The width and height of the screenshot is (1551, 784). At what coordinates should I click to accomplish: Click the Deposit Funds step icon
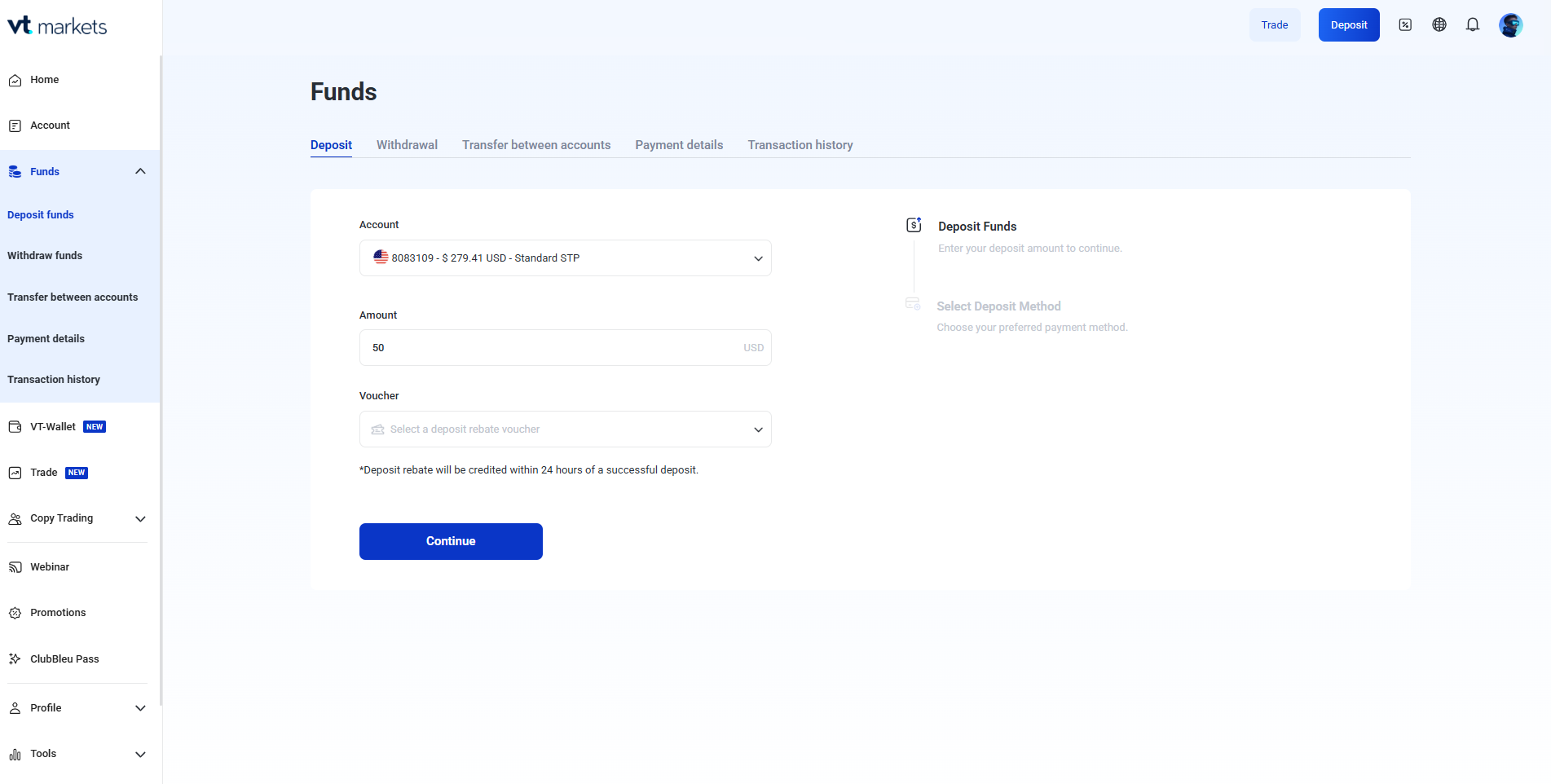coord(914,225)
